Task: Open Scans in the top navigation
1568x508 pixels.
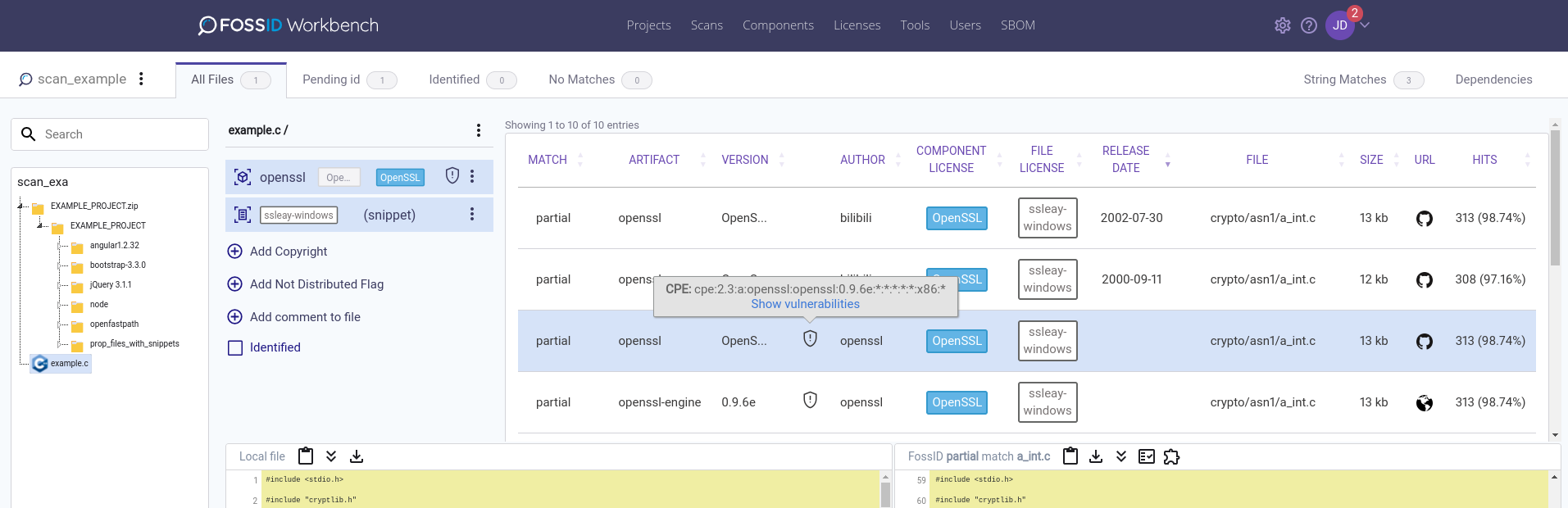Action: click(707, 25)
